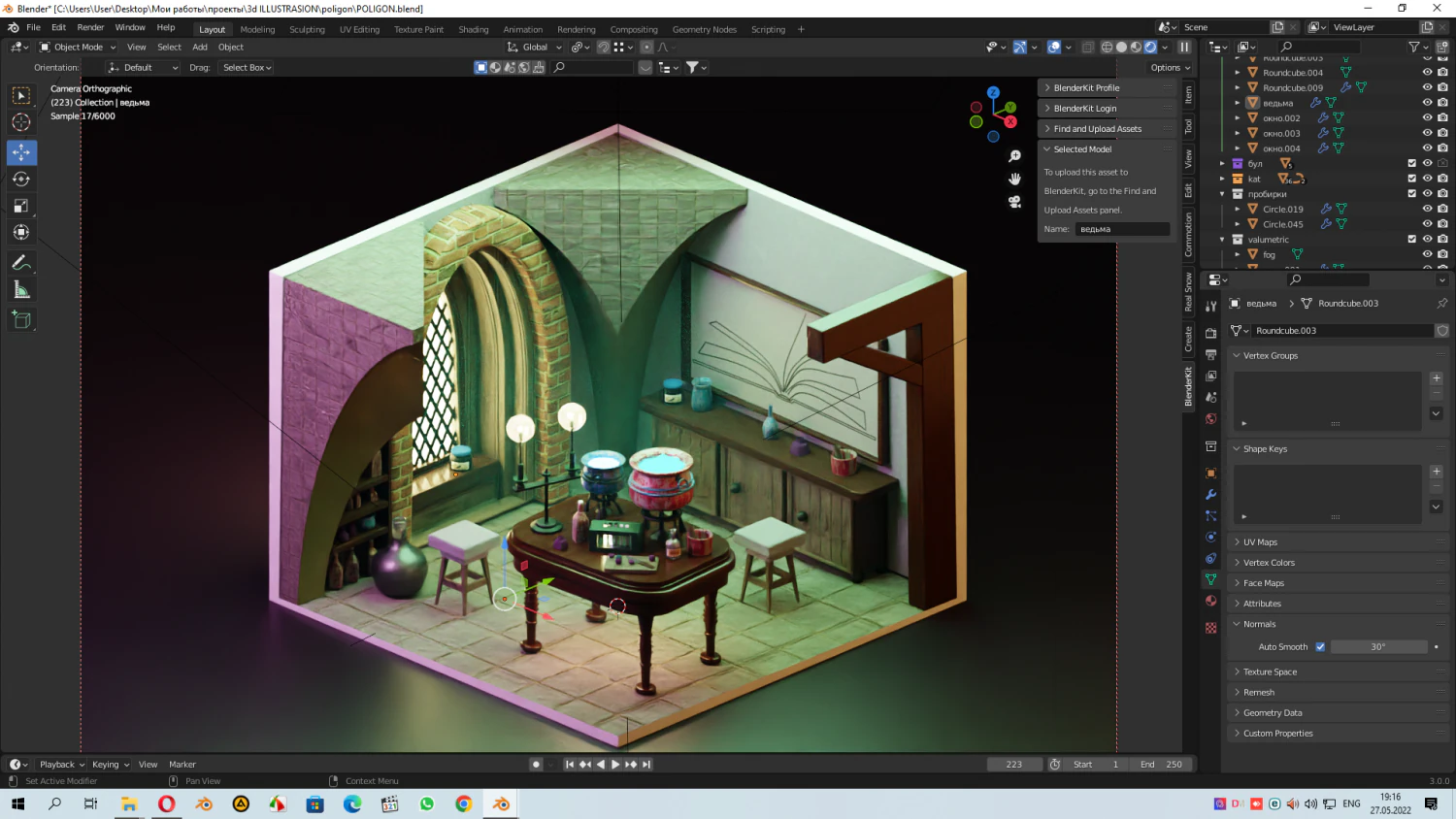This screenshot has width=1456, height=819.
Task: Click the pan hand viewport gizmo
Action: [1014, 179]
